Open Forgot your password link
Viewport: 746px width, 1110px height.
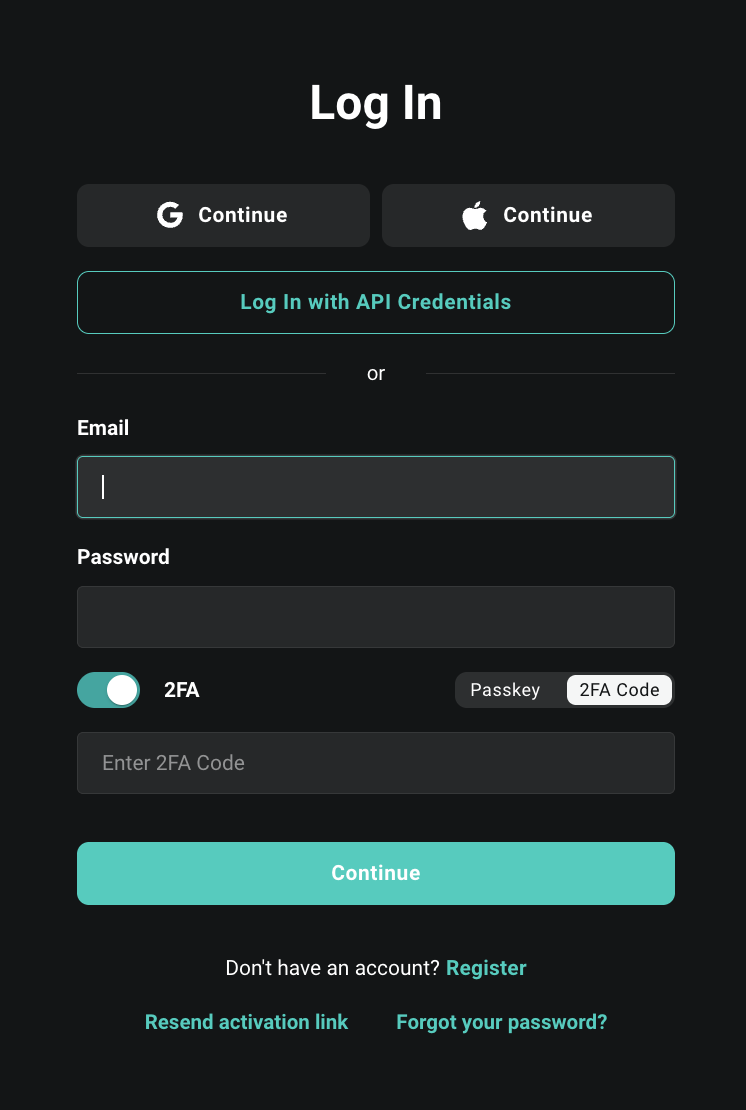click(x=502, y=1022)
